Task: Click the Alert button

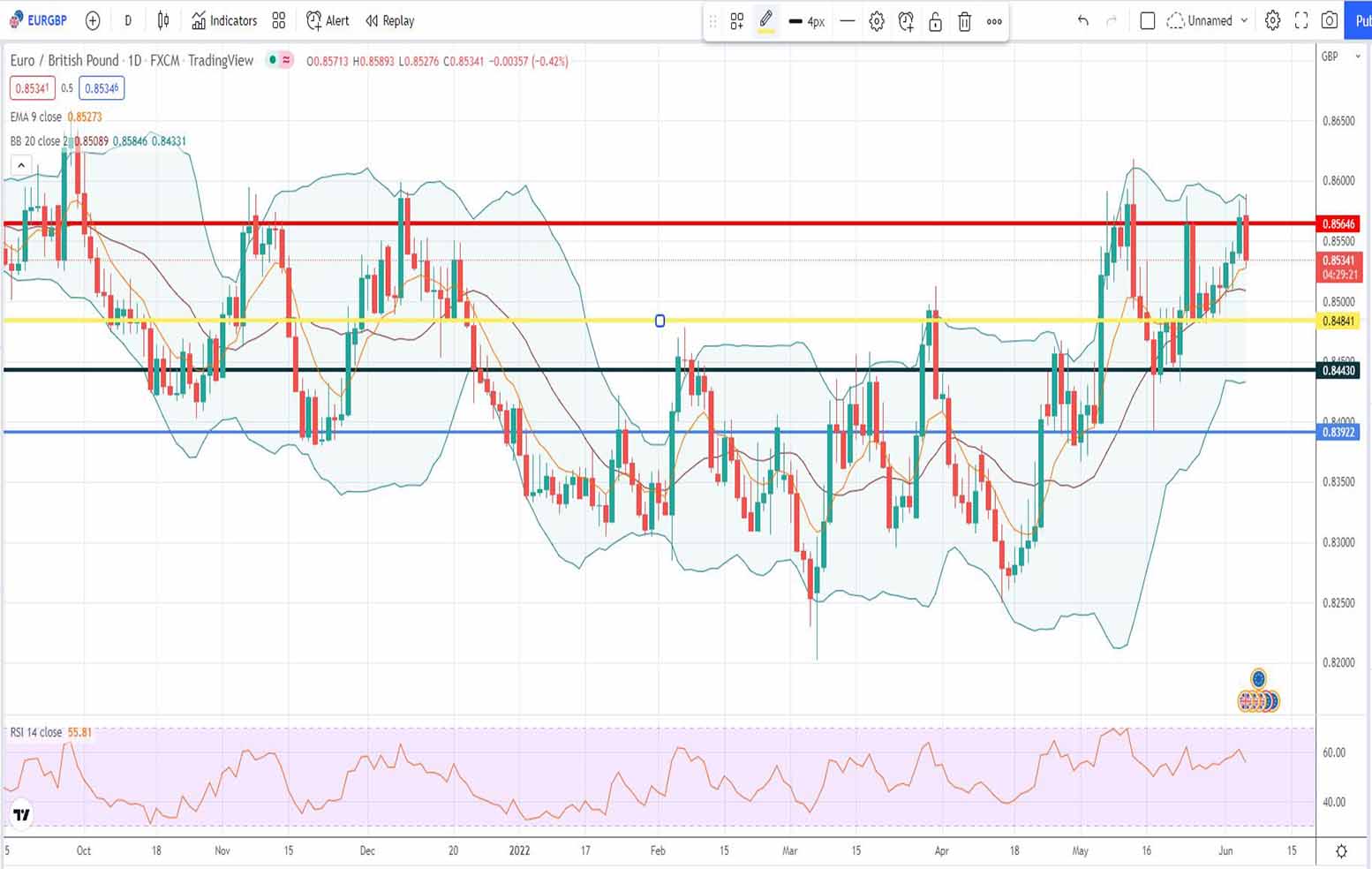Action: [328, 20]
